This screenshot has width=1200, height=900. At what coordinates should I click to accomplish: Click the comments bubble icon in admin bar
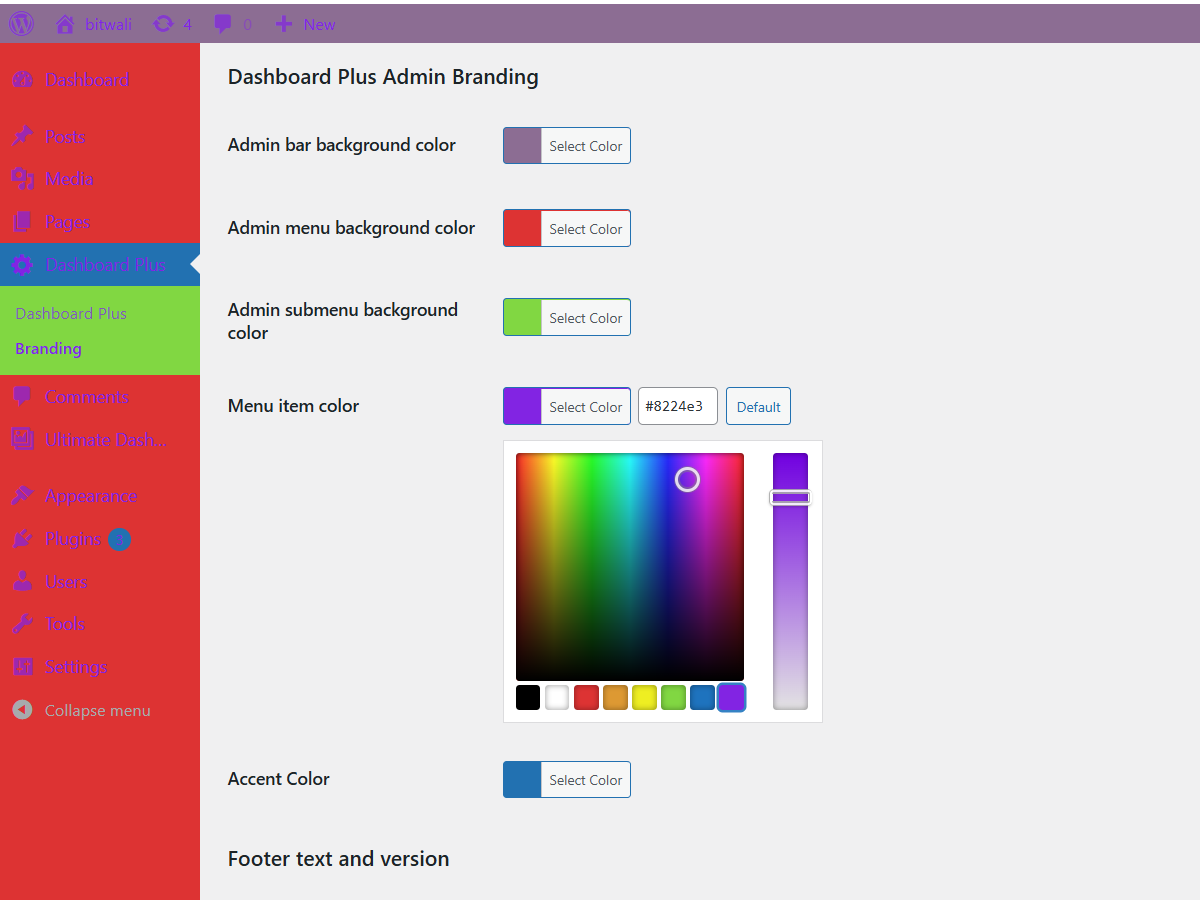click(x=225, y=23)
